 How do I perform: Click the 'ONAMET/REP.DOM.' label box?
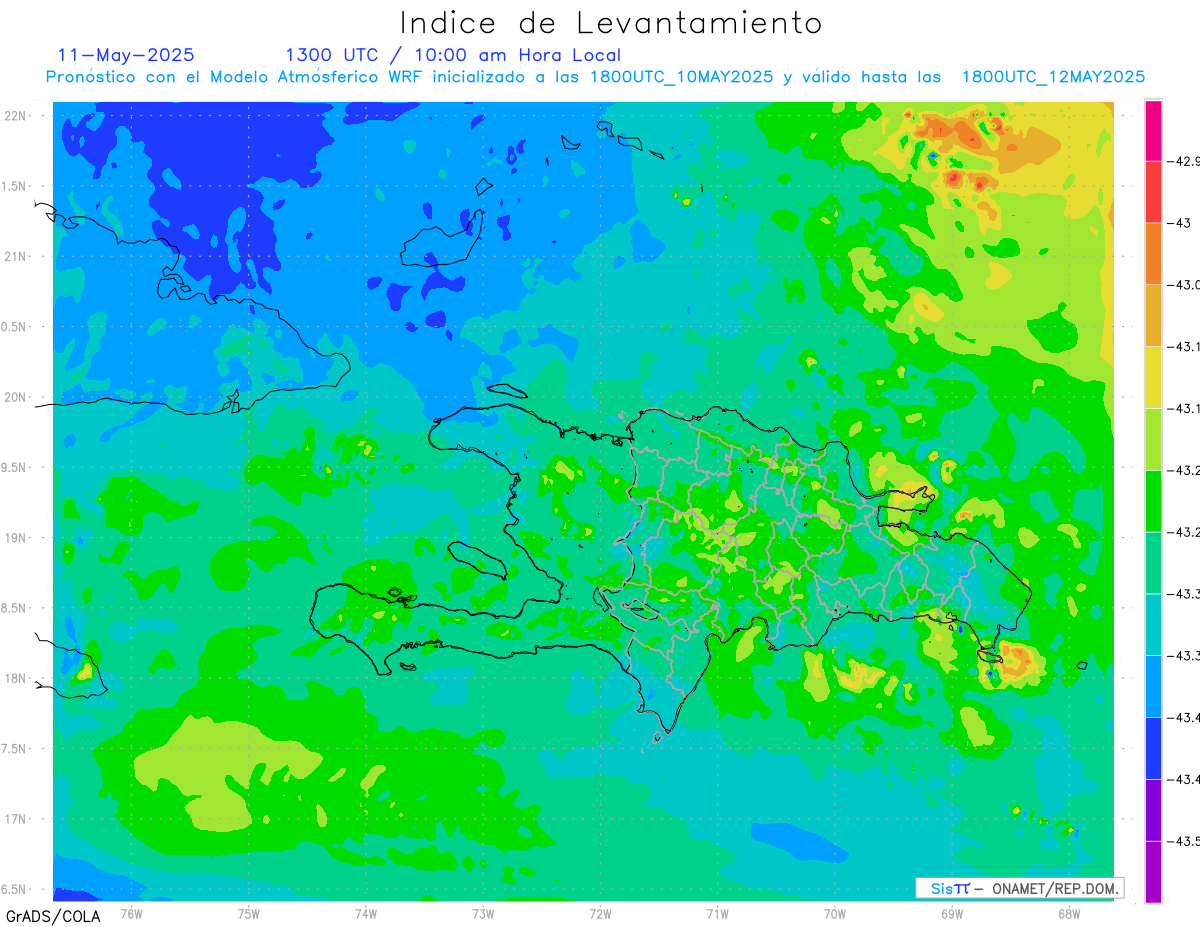pyautogui.click(x=1018, y=888)
